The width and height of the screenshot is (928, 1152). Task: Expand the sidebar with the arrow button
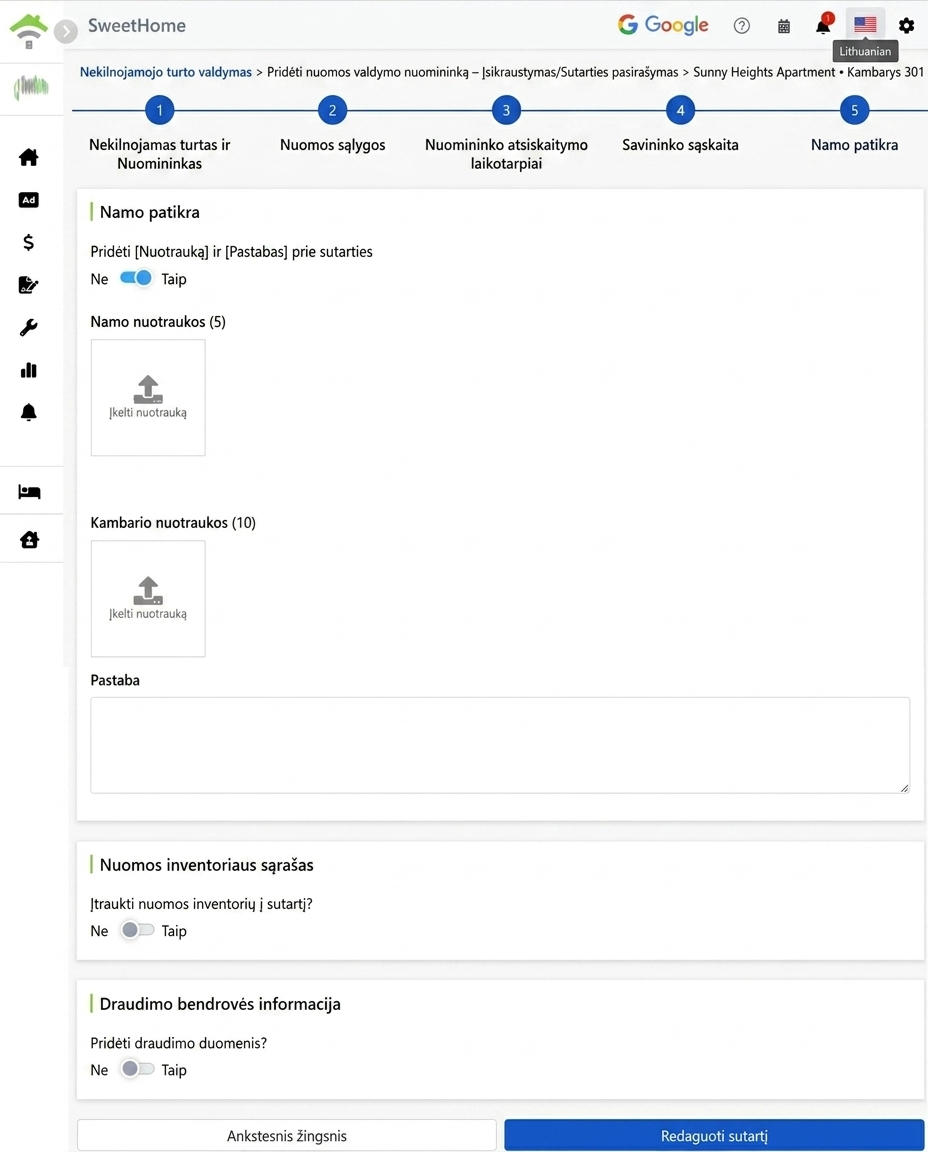pyautogui.click(x=66, y=31)
